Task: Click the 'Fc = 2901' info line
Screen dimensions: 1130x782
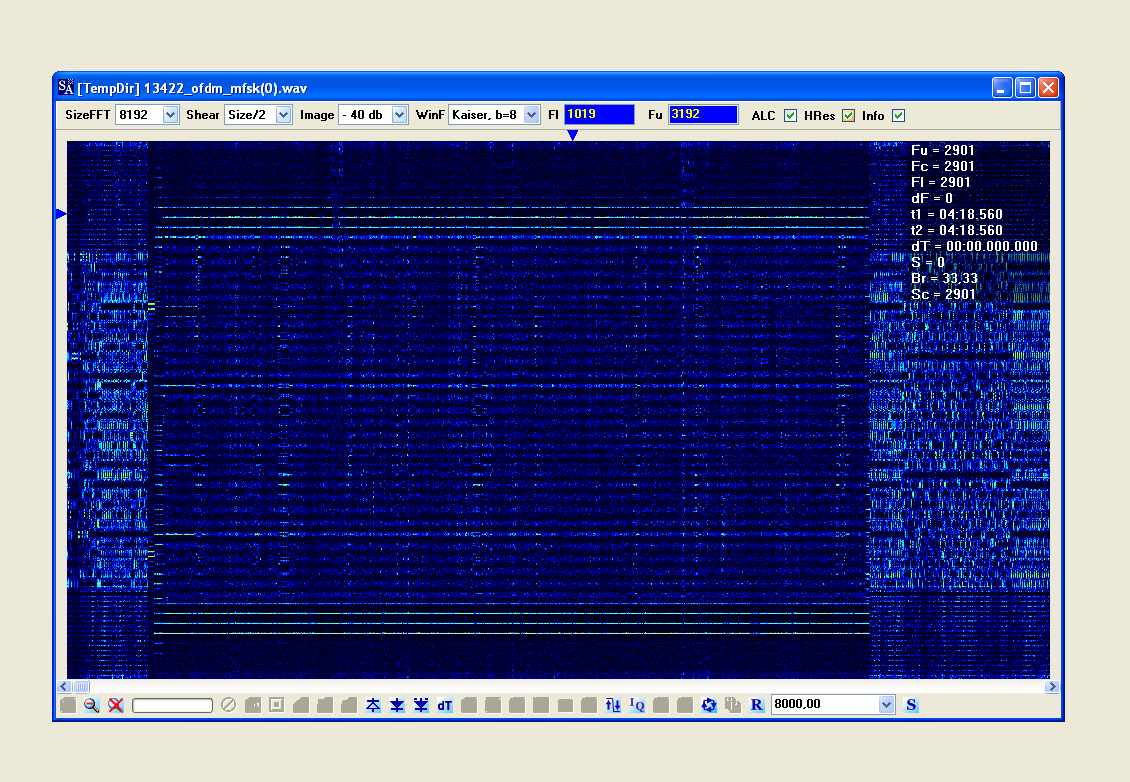Action: point(943,166)
